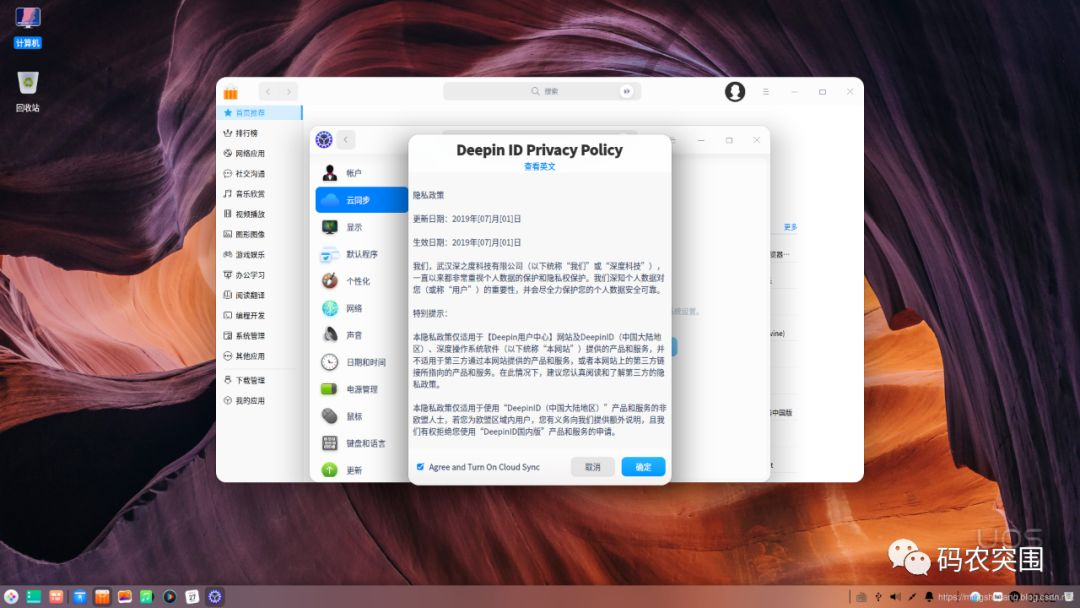Open 排行榜 in the App Store sidebar
The image size is (1080, 608).
point(260,133)
